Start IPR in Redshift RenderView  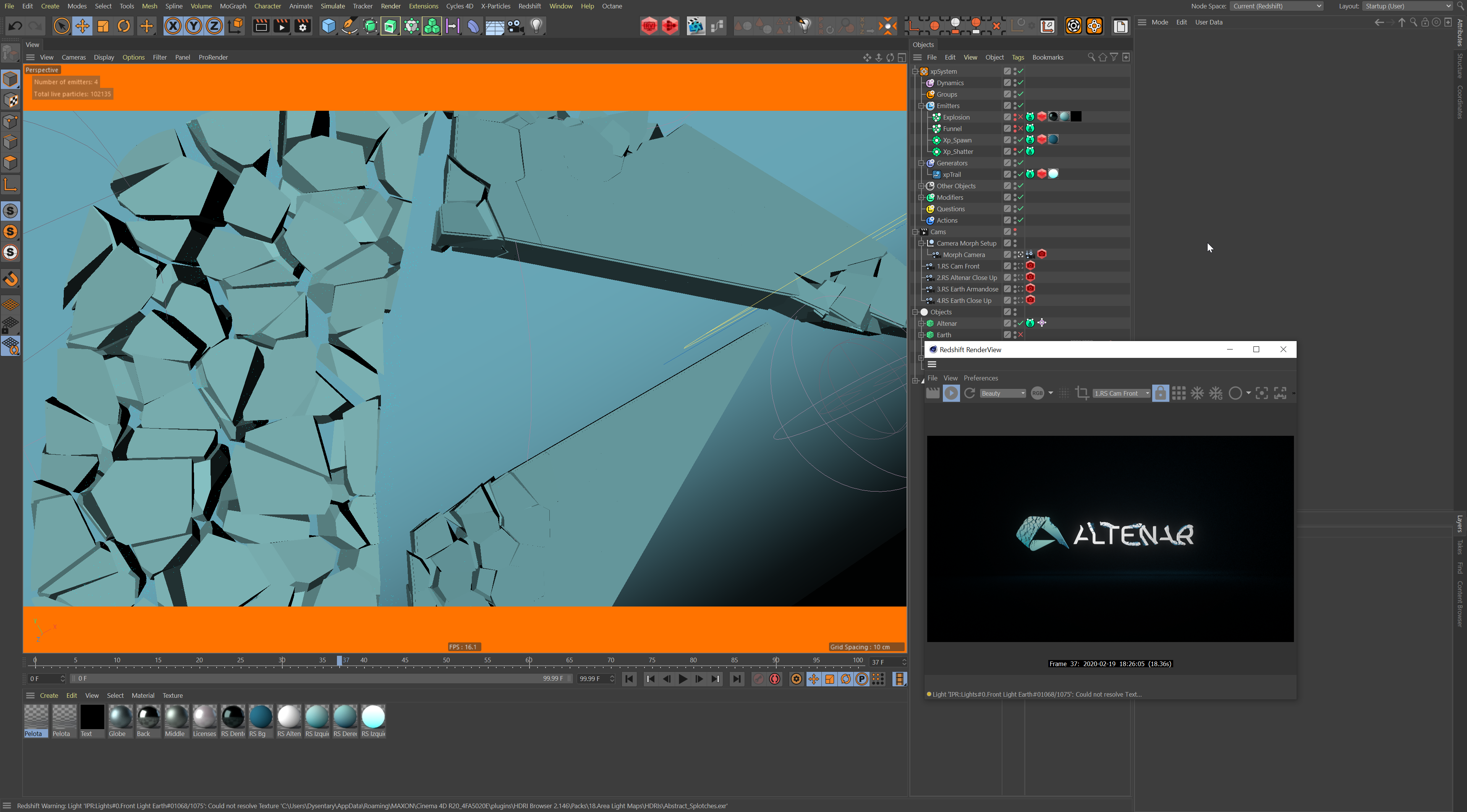pos(950,393)
